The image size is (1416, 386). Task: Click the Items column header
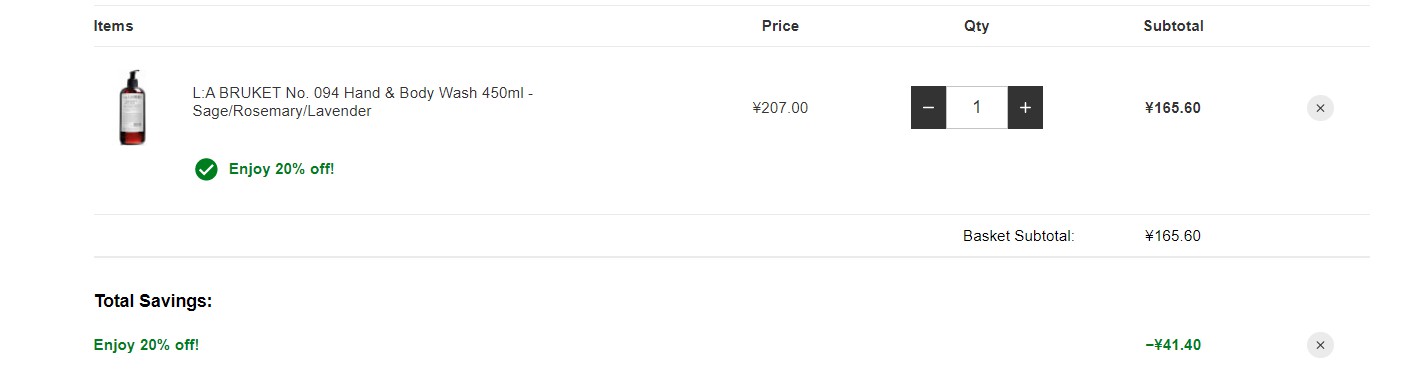pos(113,26)
